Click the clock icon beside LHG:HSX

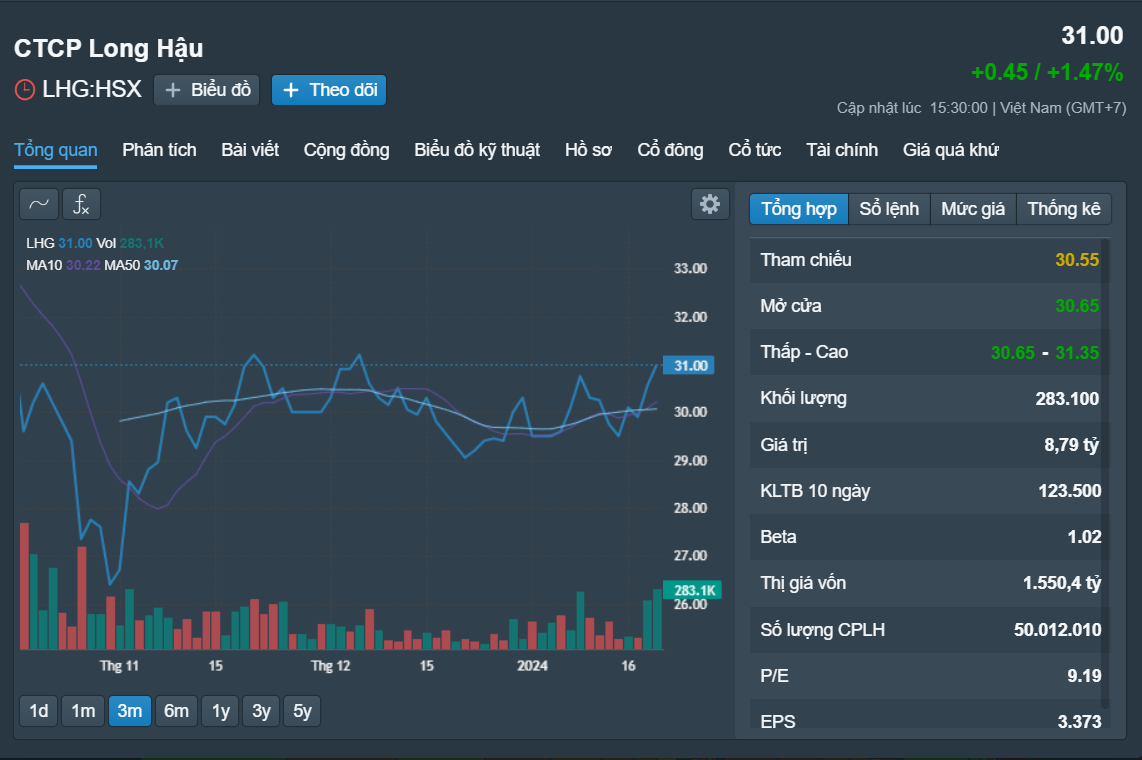pos(25,90)
